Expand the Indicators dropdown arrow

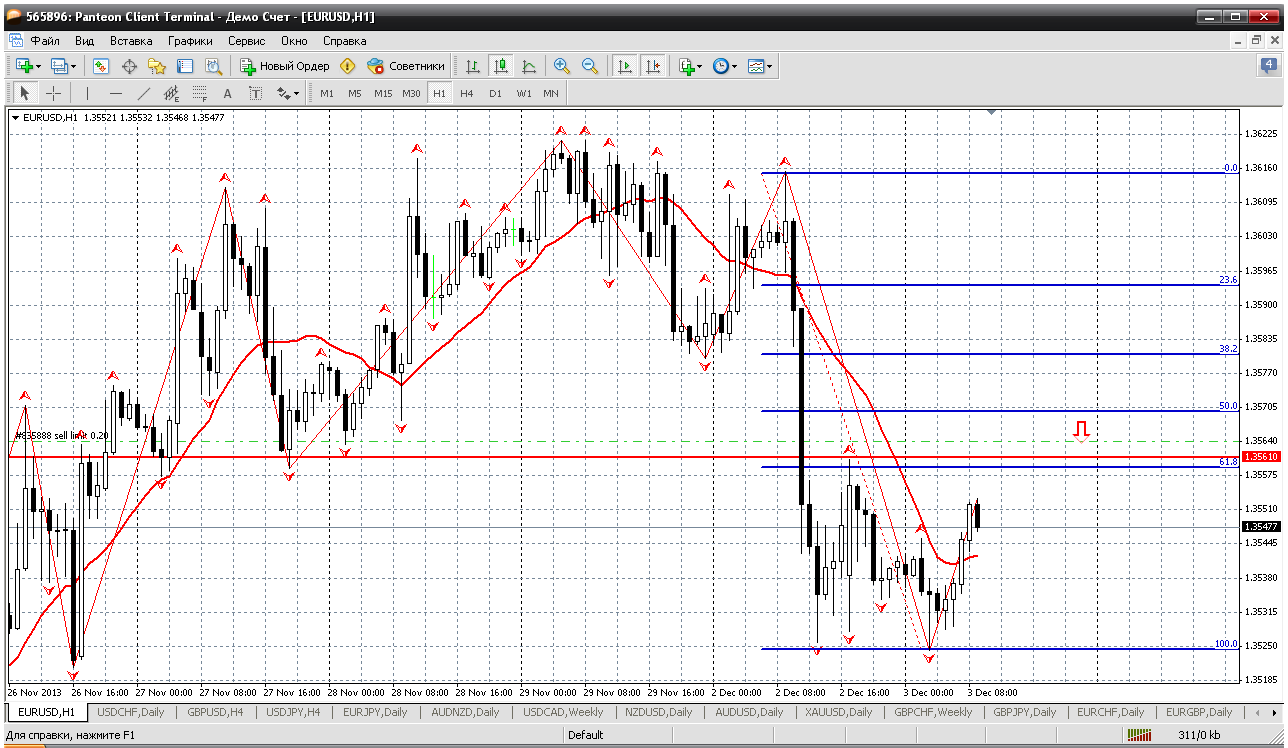(x=700, y=67)
